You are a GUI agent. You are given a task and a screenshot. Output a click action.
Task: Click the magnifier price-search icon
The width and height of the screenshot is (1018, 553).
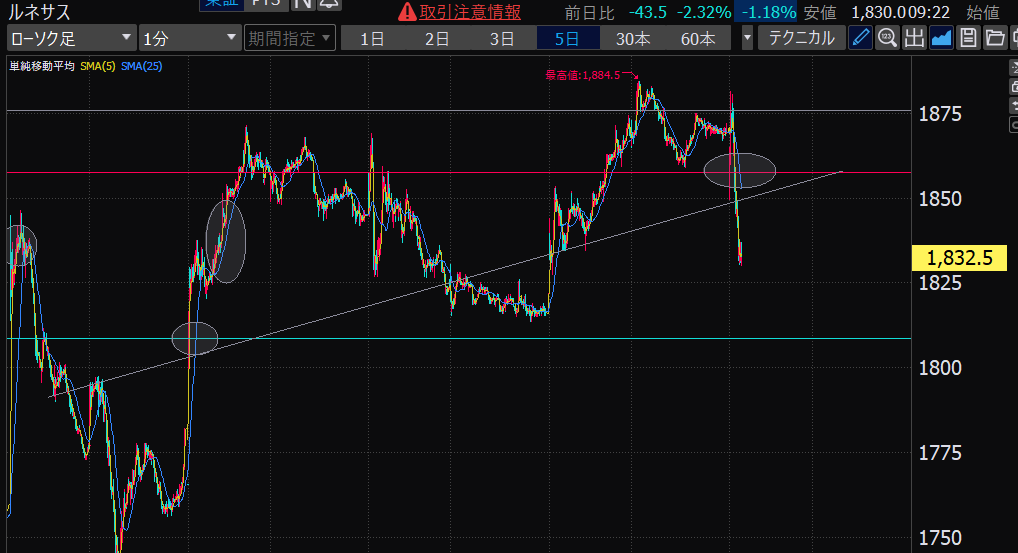coord(887,39)
